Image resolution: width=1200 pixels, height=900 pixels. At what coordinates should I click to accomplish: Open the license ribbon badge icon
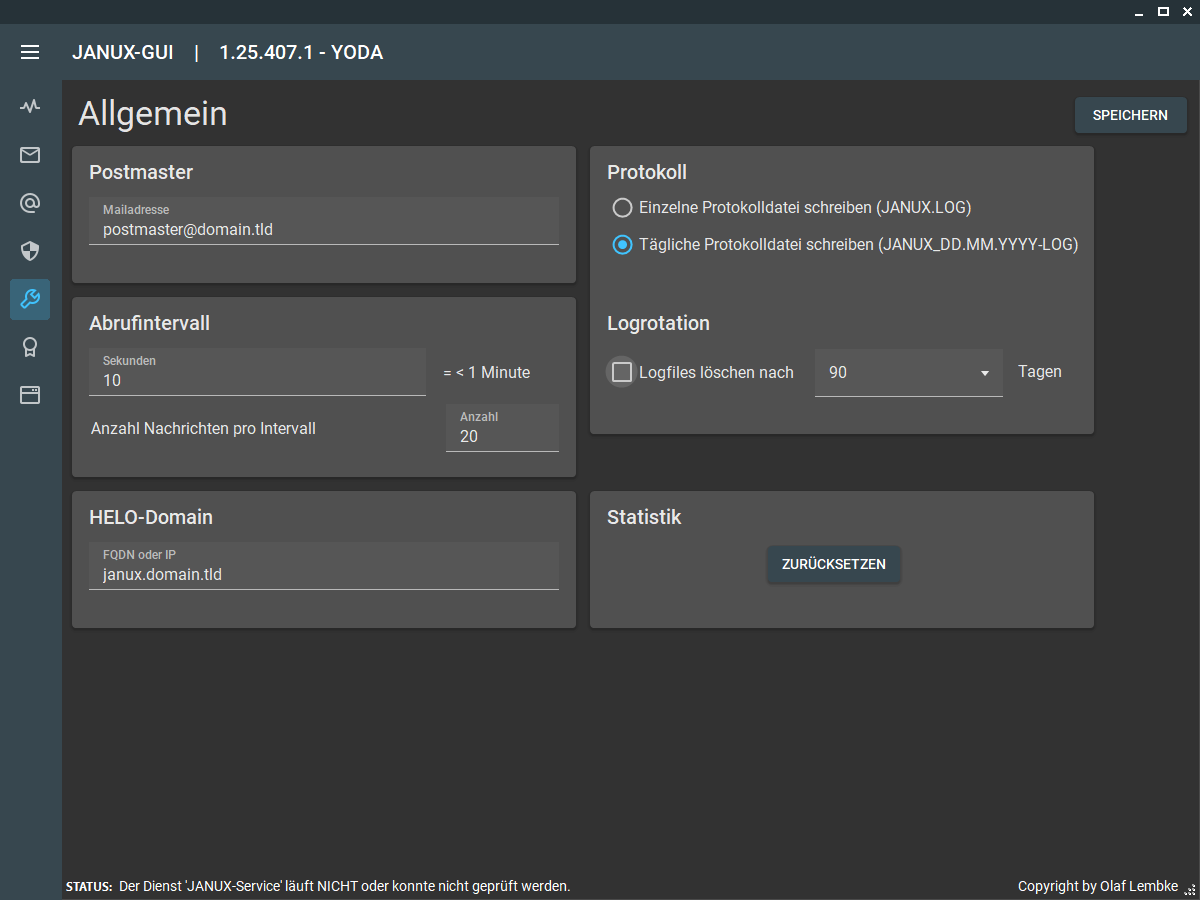(30, 347)
